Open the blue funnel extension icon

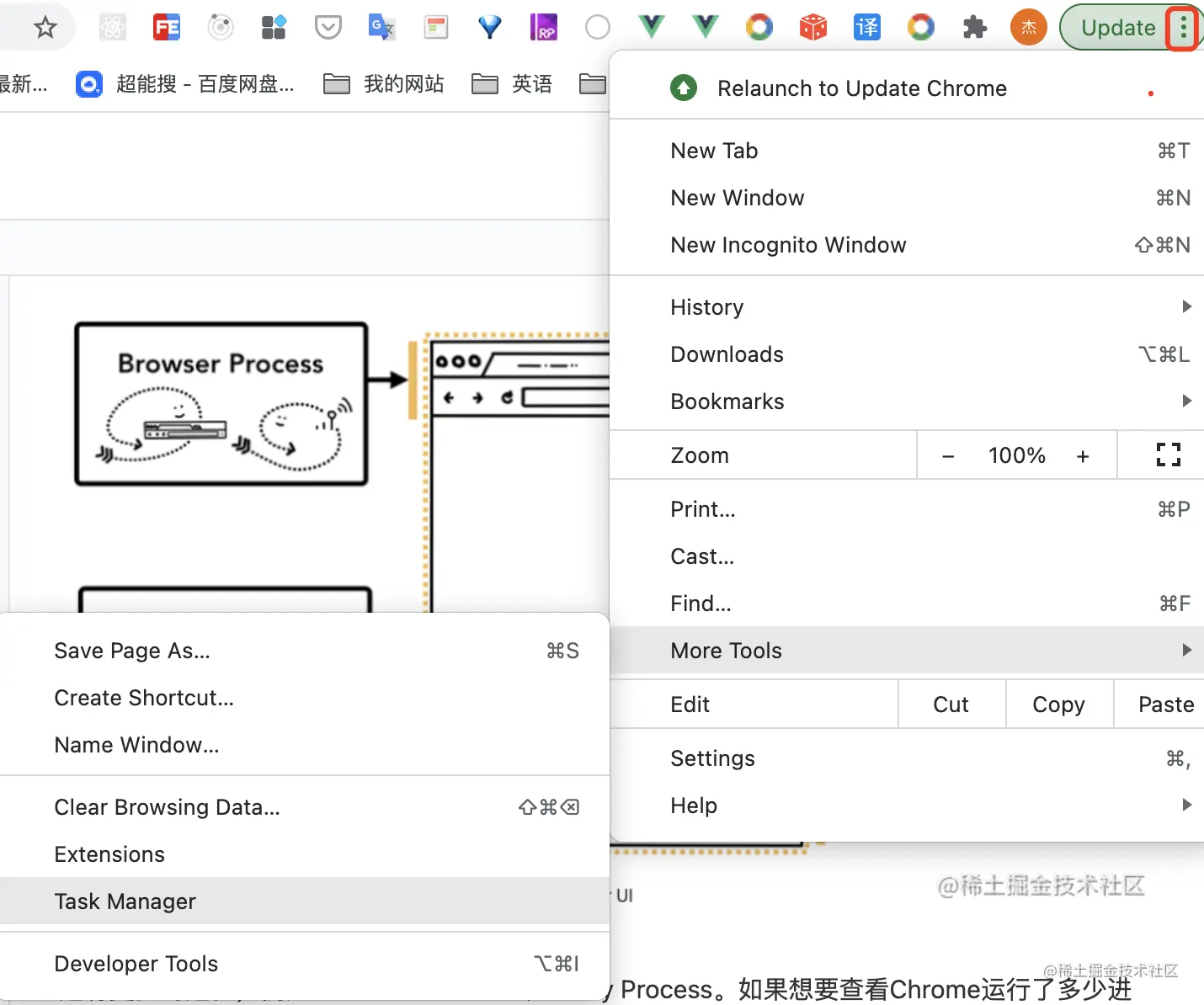490,28
